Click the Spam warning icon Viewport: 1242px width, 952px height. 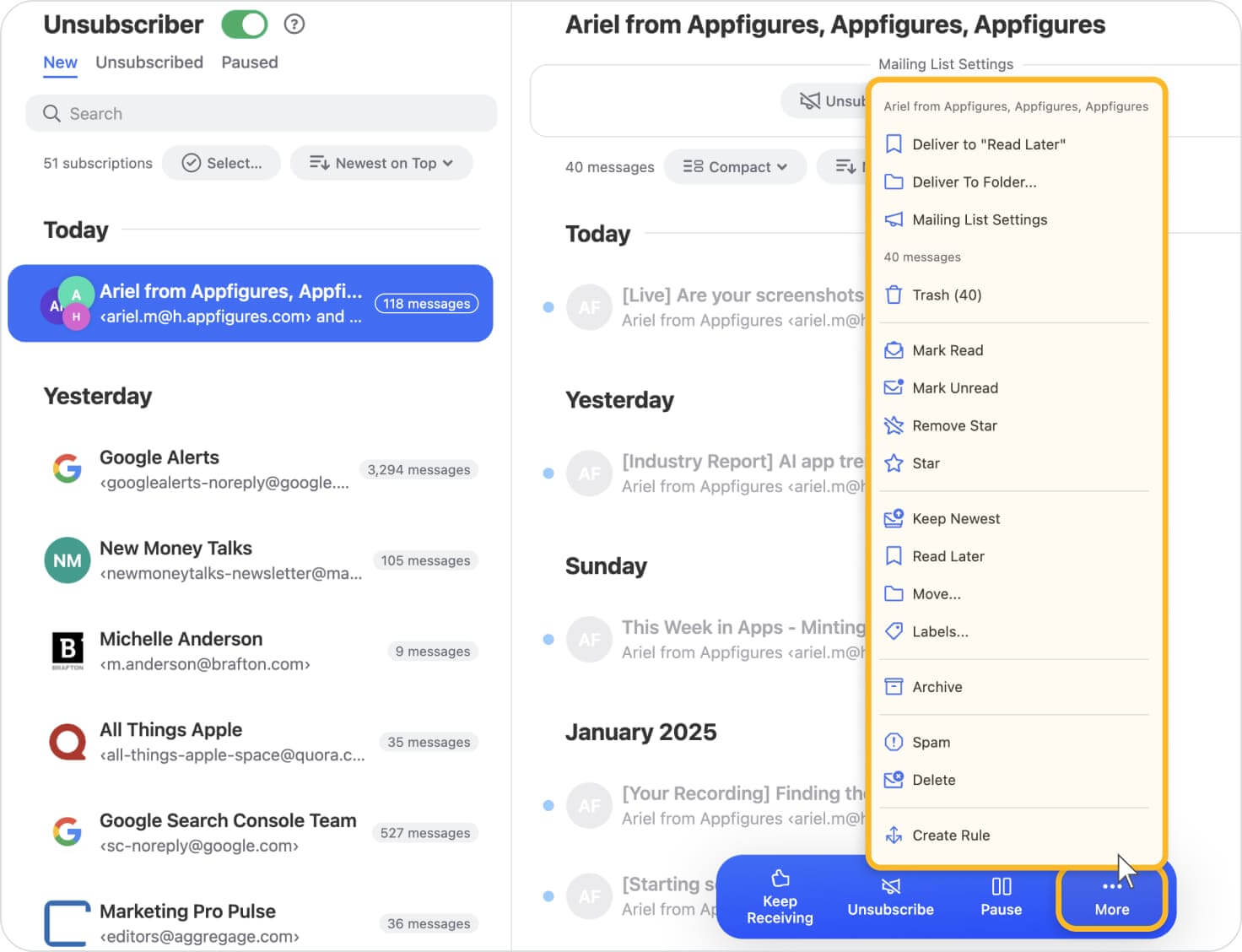(x=894, y=743)
